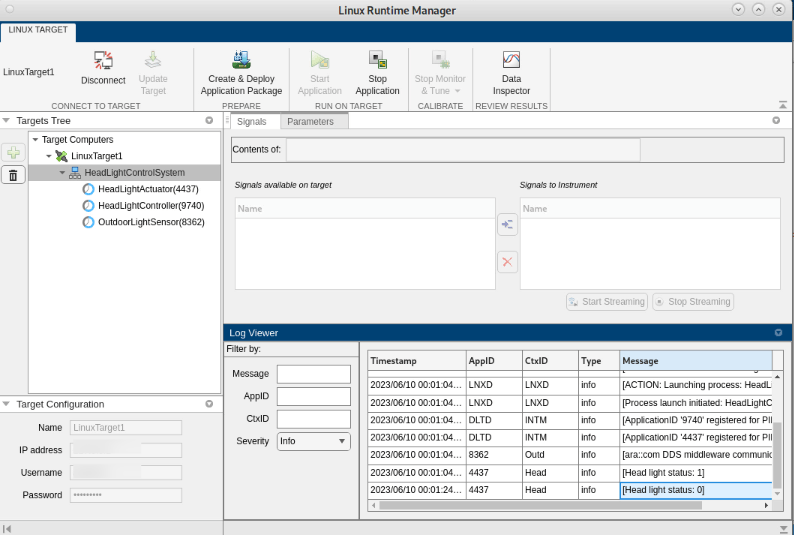Collapse the Target Configuration panel
This screenshot has height=535, width=794.
[7, 405]
